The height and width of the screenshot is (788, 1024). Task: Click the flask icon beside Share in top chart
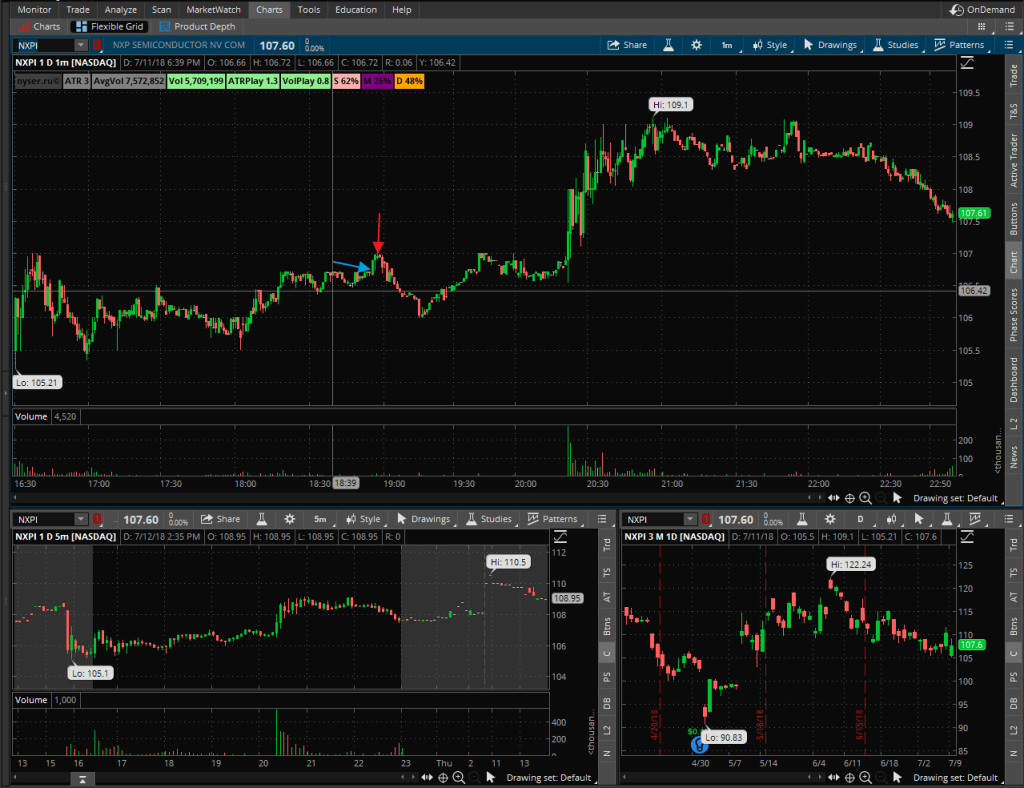(x=667, y=45)
